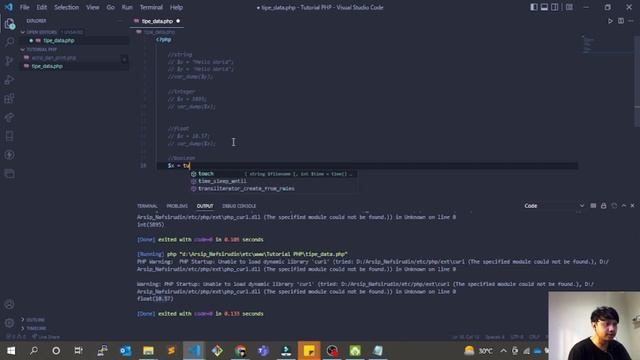The image size is (640, 360).
Task: Close the bottom panel
Action: (x=633, y=206)
